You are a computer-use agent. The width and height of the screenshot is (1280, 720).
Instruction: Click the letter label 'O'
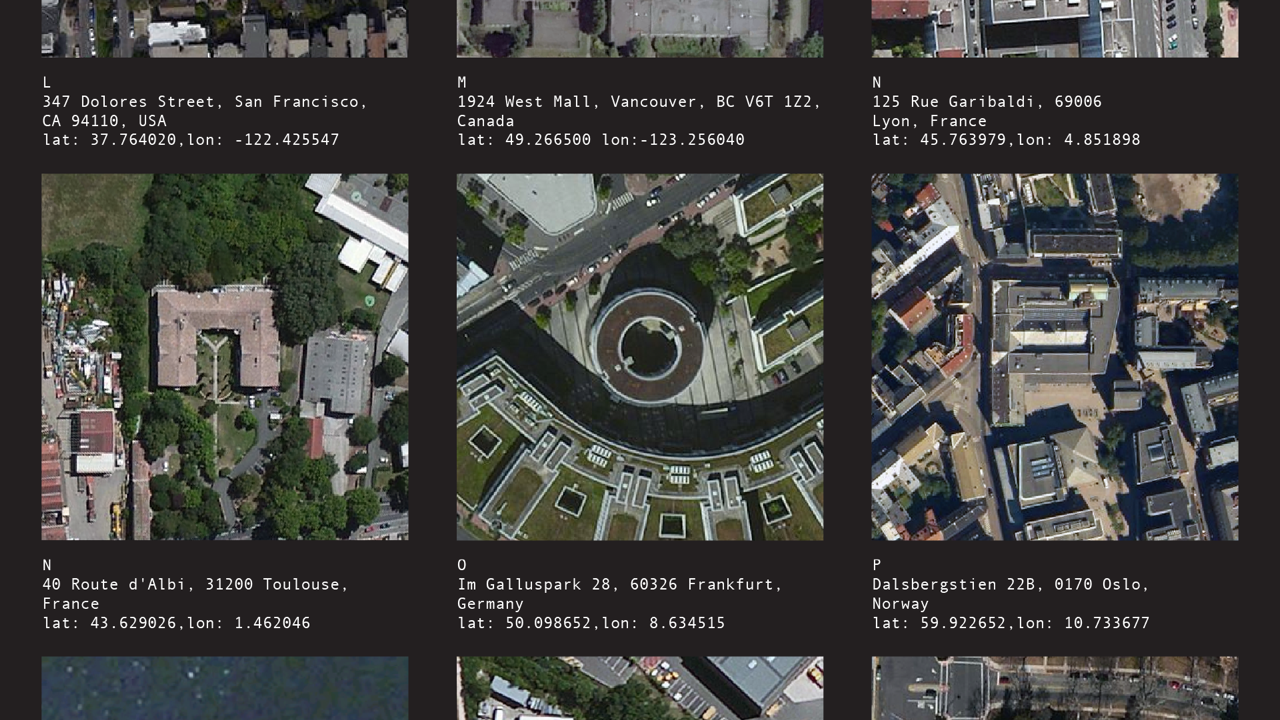(x=462, y=565)
